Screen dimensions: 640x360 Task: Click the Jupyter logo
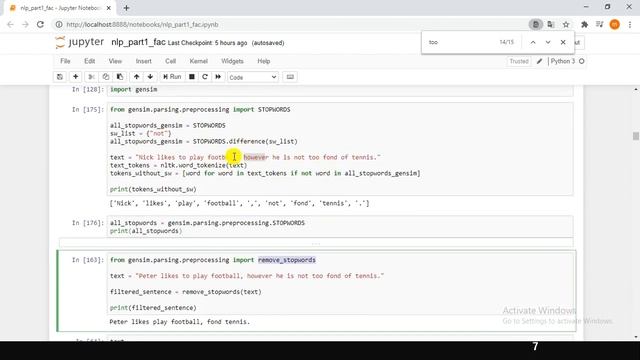pyautogui.click(x=80, y=42)
